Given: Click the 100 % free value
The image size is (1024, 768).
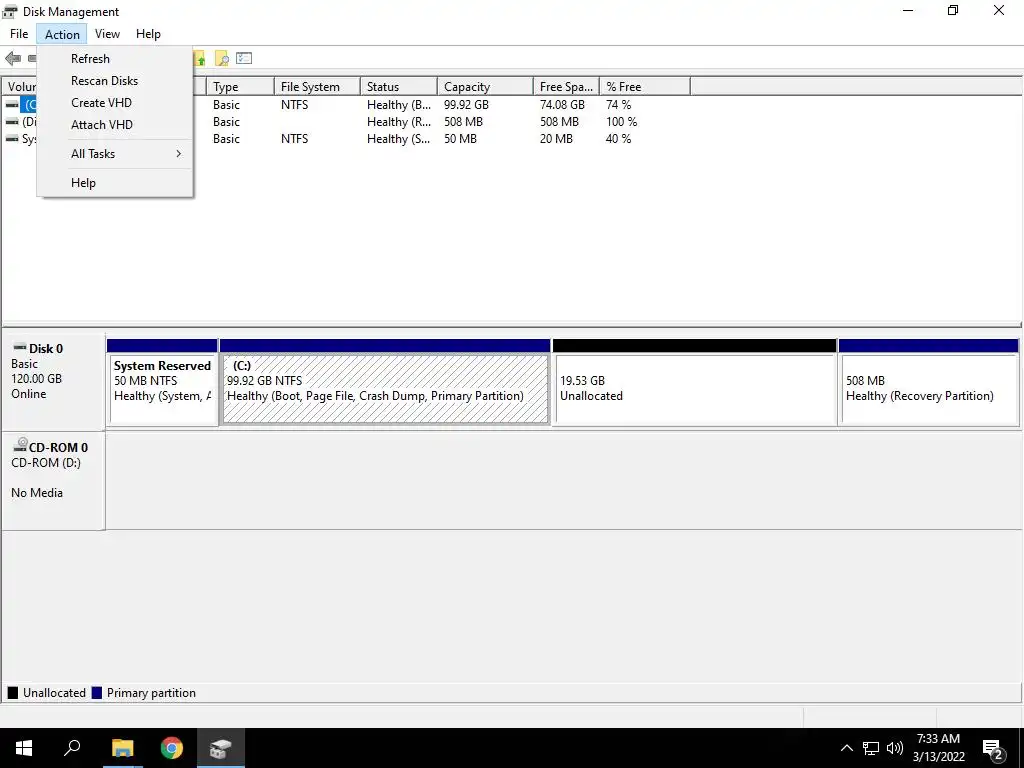Looking at the screenshot, I should click(621, 121).
